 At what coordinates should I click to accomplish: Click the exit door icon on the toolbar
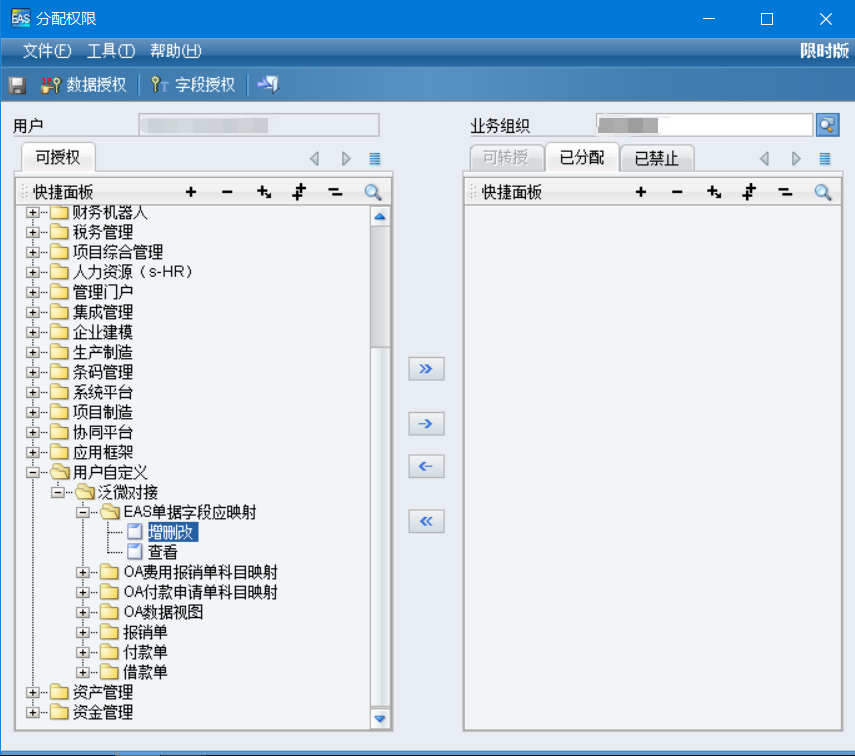point(266,85)
